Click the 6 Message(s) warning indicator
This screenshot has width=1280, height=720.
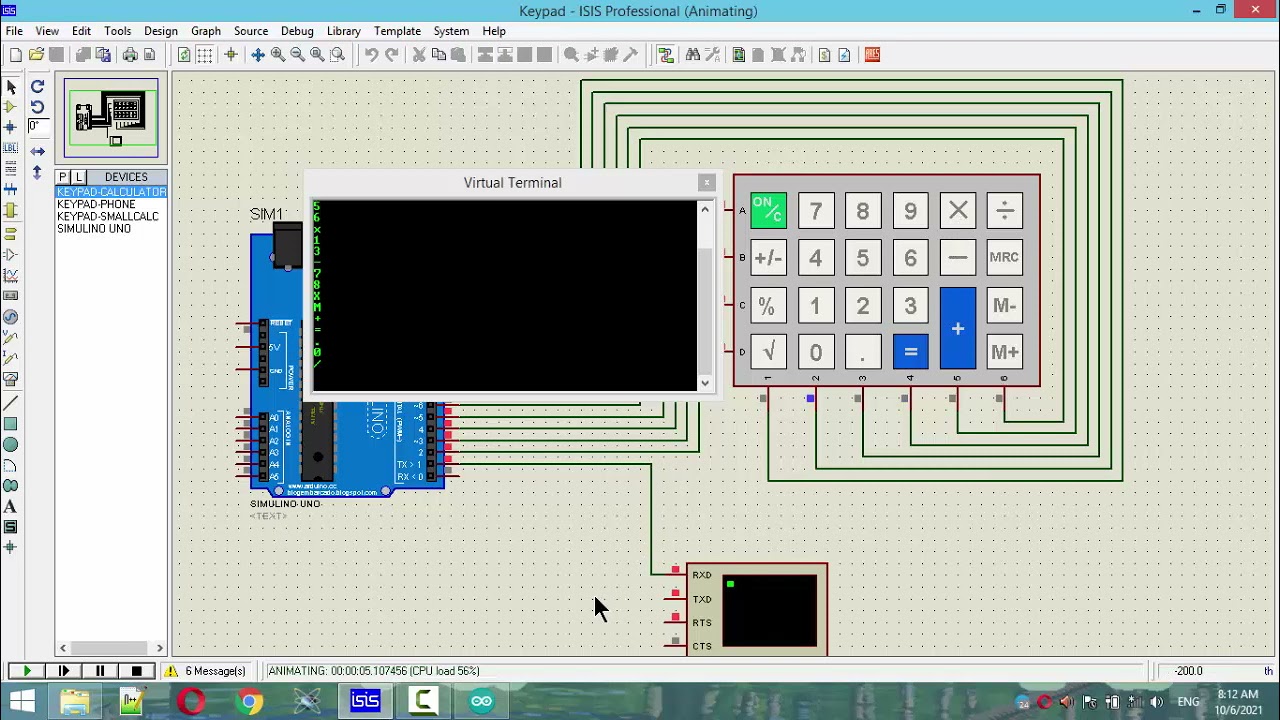click(205, 671)
